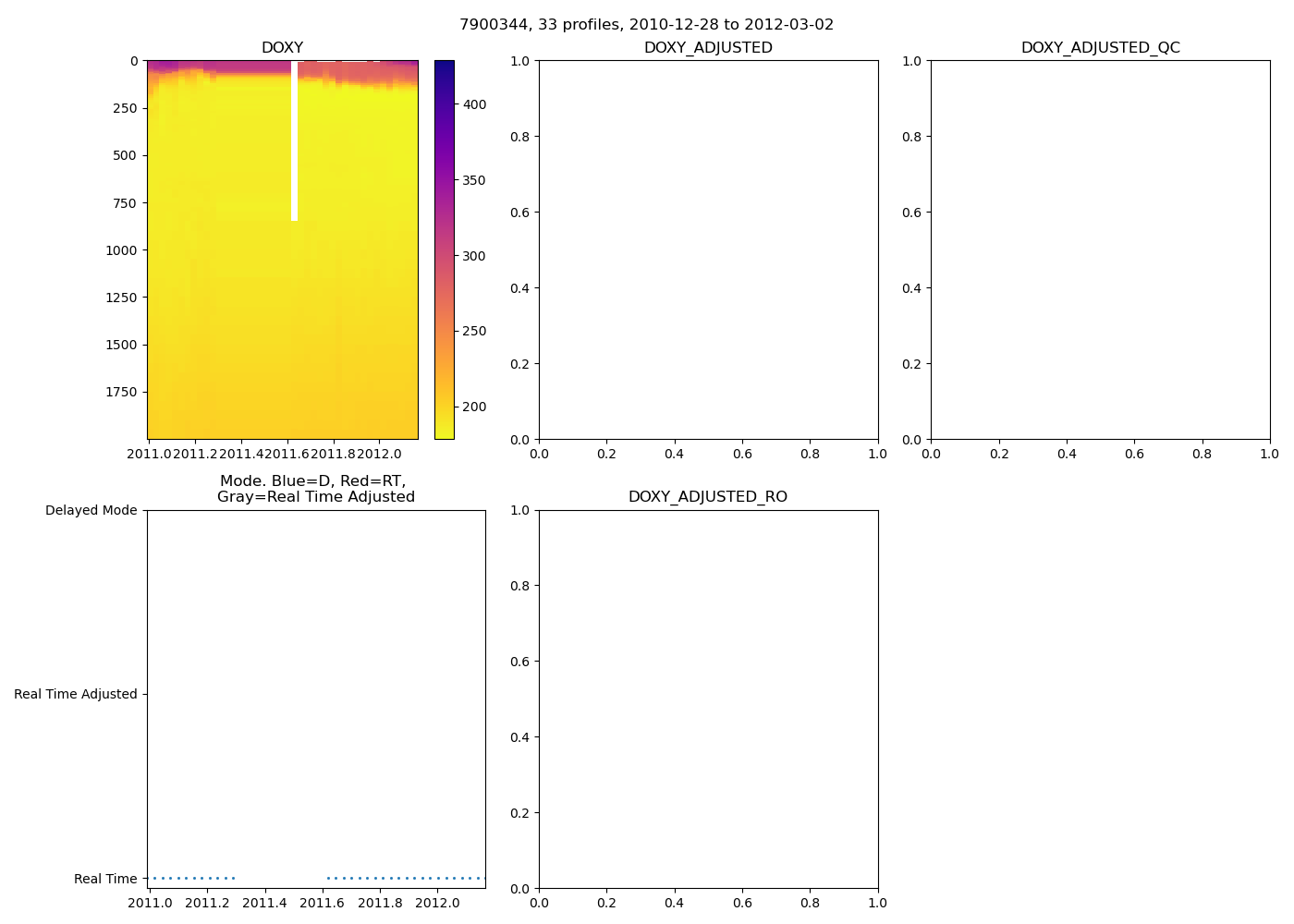Screen dimensions: 1294x924
Task: Click the purple surface layer of the DOXY heatmap
Action: (222, 66)
